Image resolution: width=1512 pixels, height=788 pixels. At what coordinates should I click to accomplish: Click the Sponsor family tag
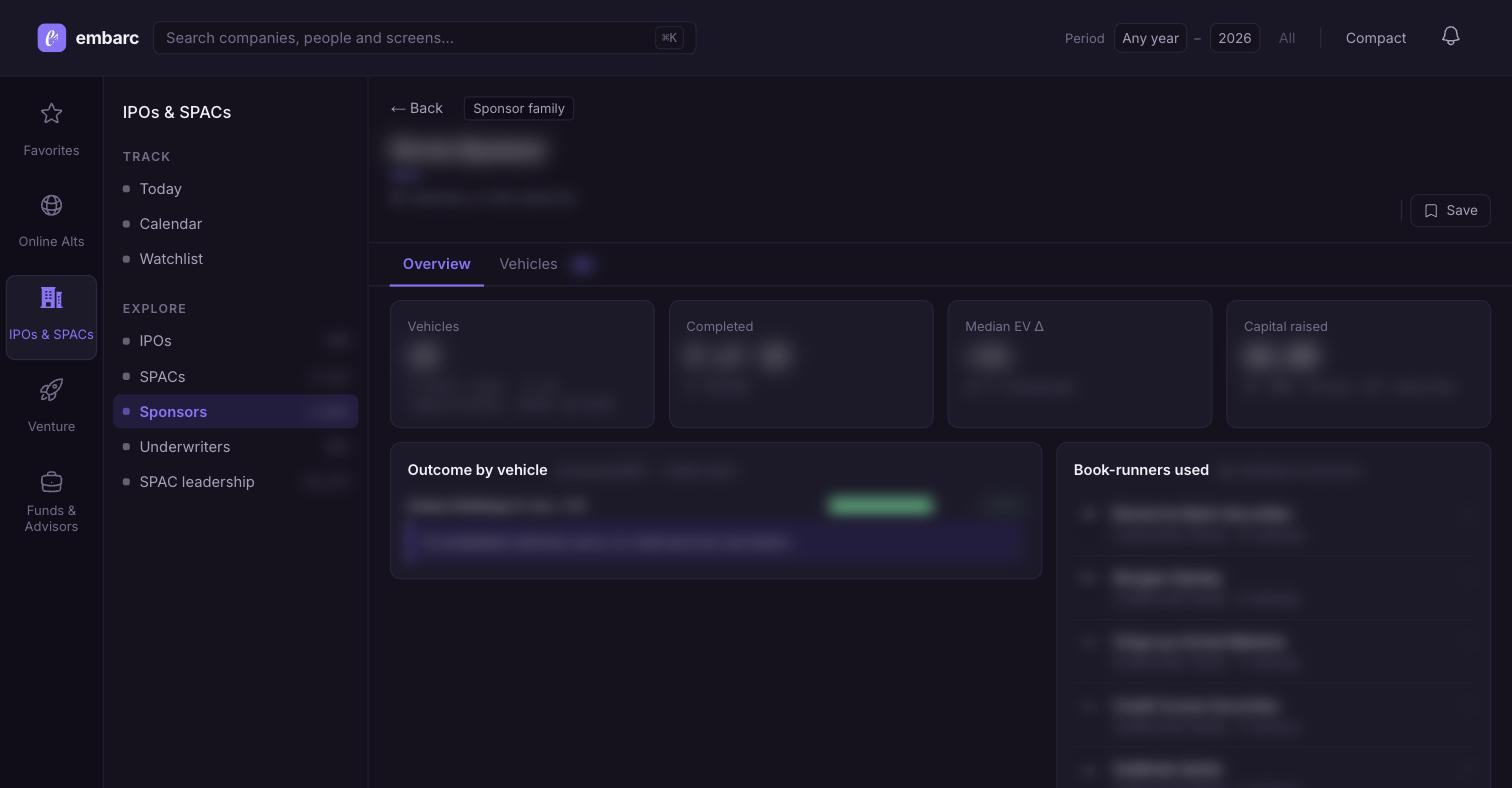tap(519, 108)
